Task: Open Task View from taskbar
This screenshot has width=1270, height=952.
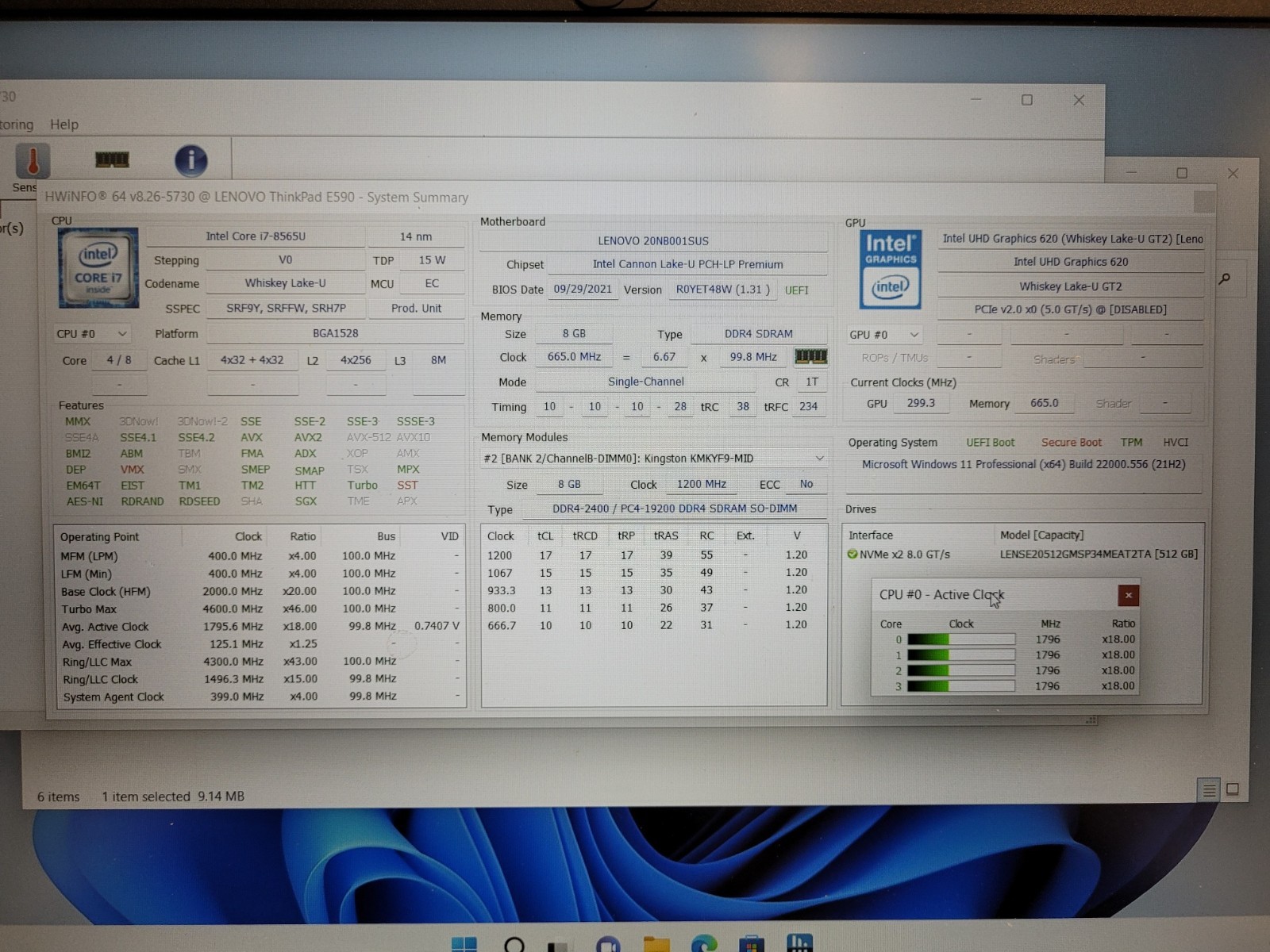Action: pyautogui.click(x=560, y=945)
